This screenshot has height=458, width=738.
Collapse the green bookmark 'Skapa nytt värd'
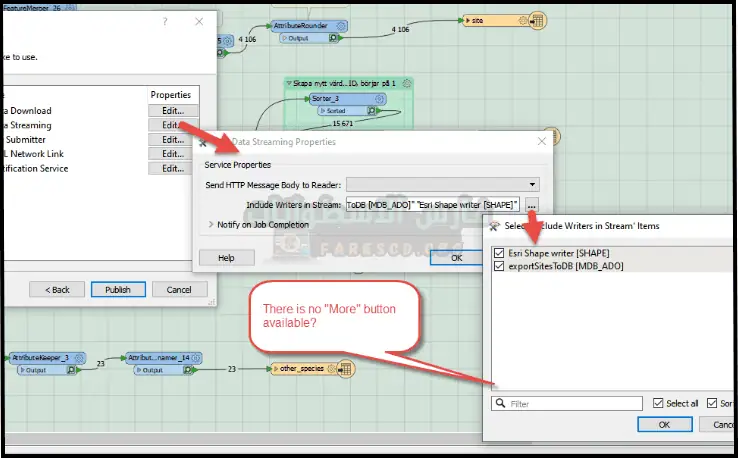pyautogui.click(x=289, y=82)
